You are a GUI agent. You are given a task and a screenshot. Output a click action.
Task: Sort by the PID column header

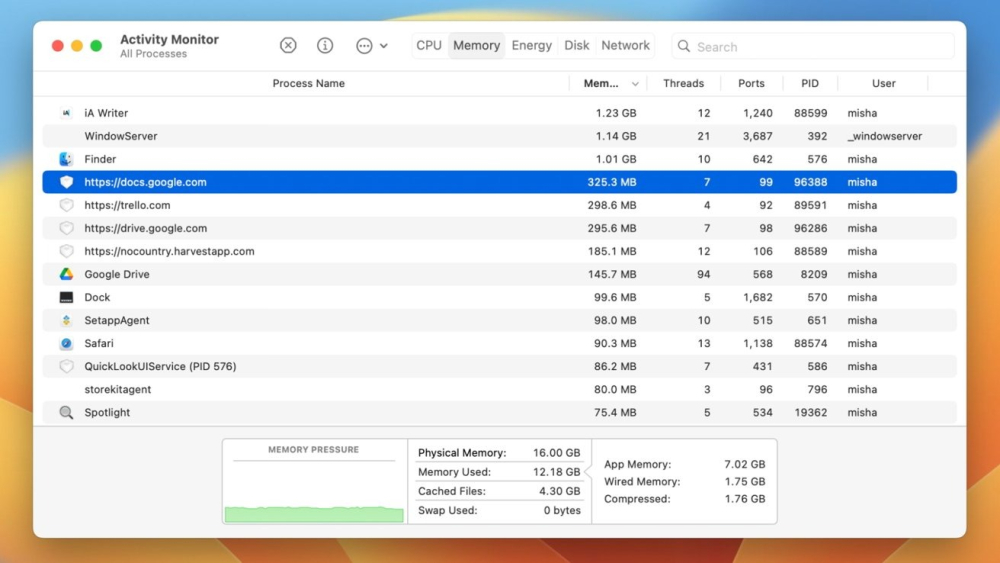click(809, 84)
